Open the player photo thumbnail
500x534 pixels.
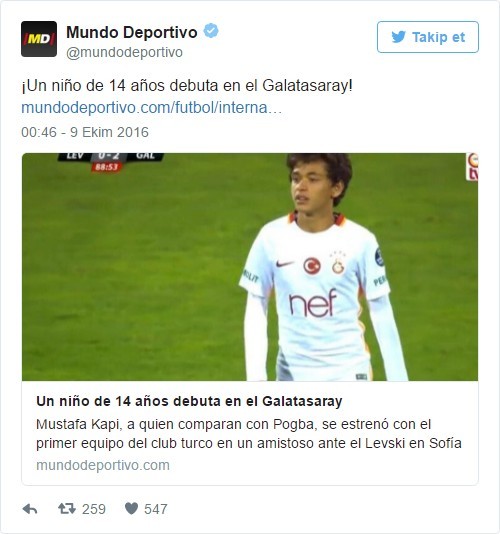(x=250, y=267)
